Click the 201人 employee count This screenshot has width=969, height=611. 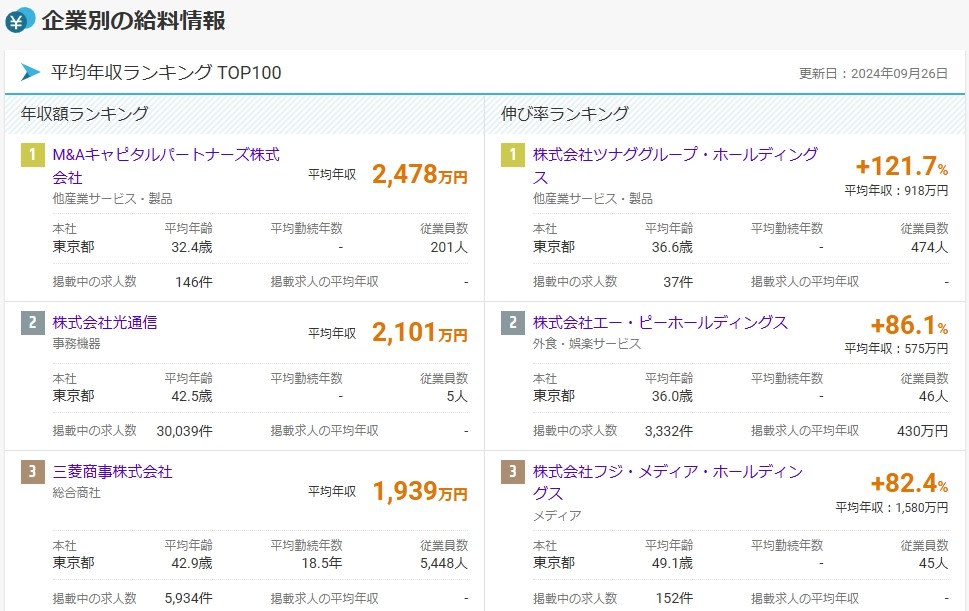(x=449, y=247)
